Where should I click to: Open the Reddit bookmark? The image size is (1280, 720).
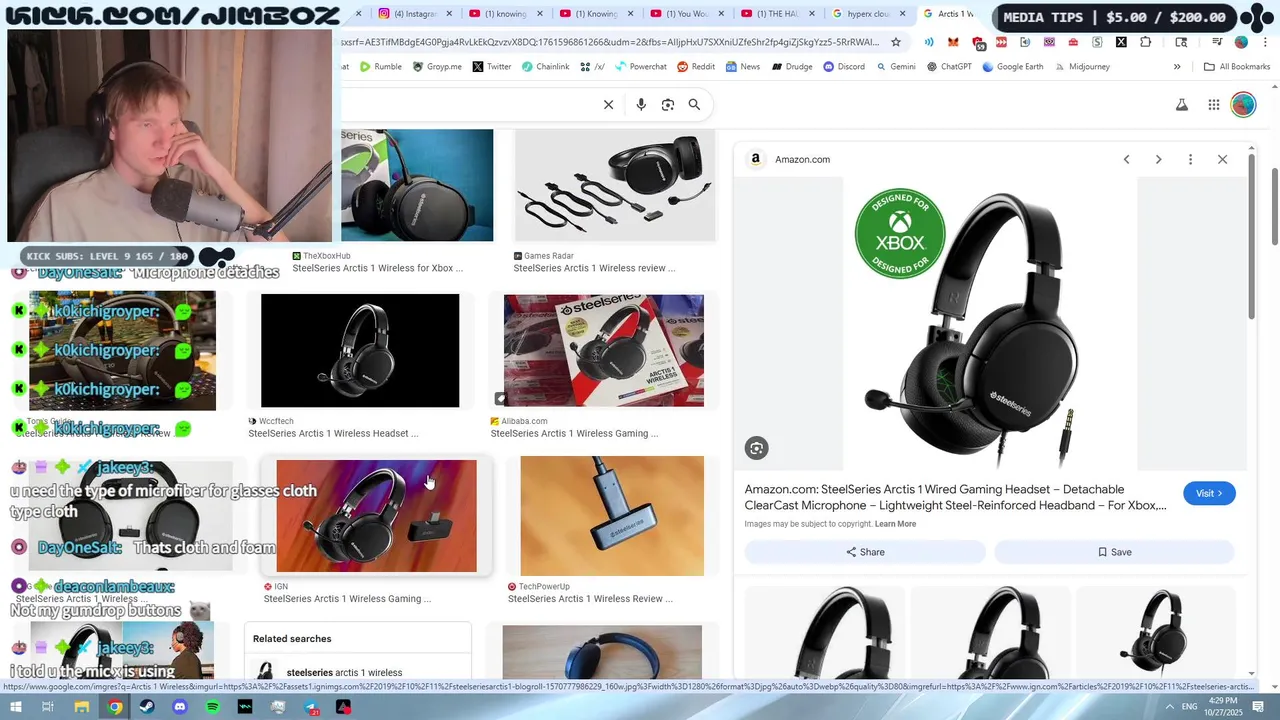pyautogui.click(x=696, y=67)
